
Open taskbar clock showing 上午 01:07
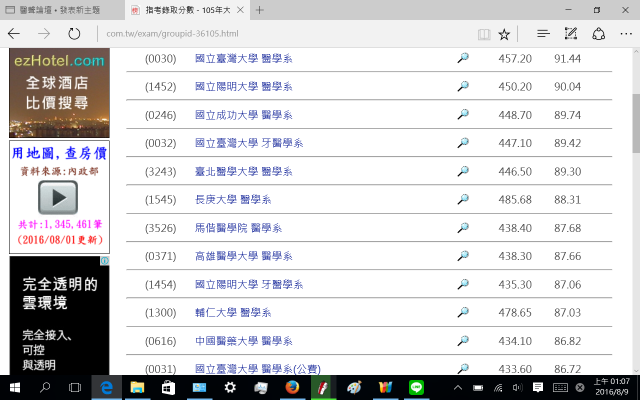[611, 387]
